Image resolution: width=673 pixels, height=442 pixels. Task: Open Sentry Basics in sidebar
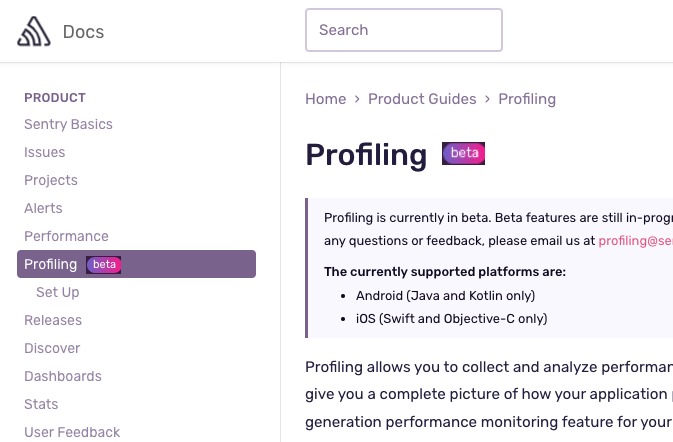[68, 124]
